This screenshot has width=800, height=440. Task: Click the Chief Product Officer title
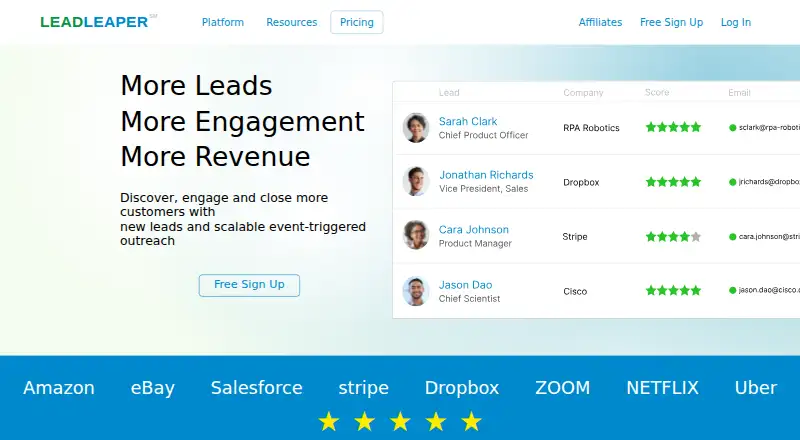tap(484, 135)
